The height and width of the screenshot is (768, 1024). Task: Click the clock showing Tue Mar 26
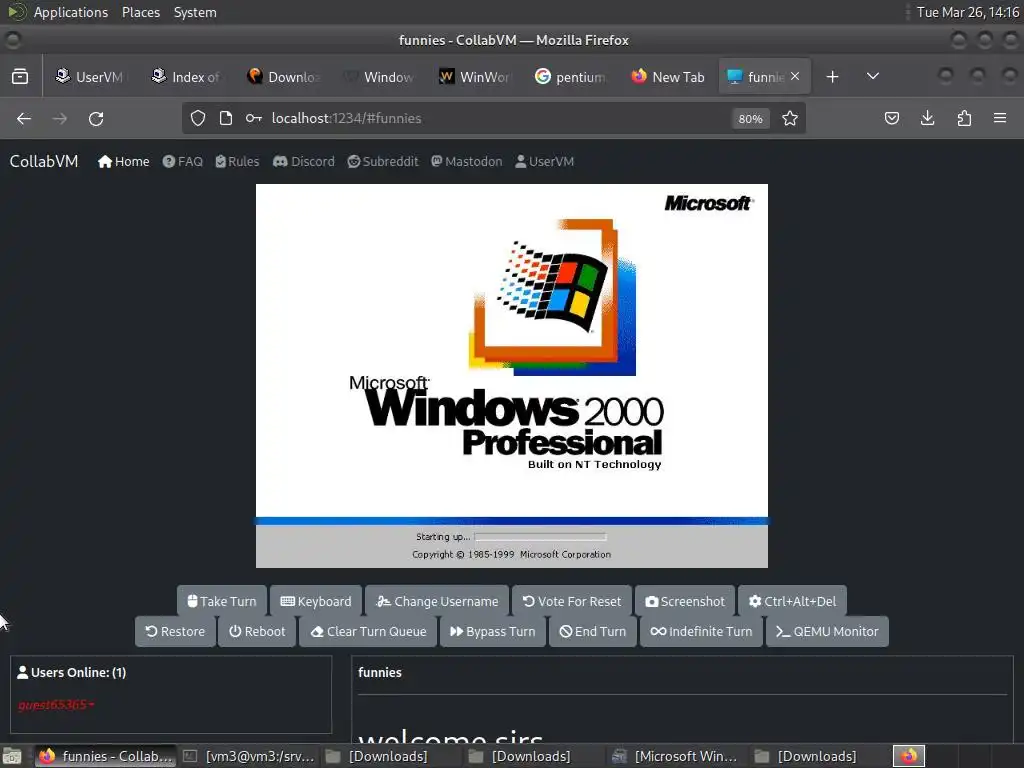point(967,12)
